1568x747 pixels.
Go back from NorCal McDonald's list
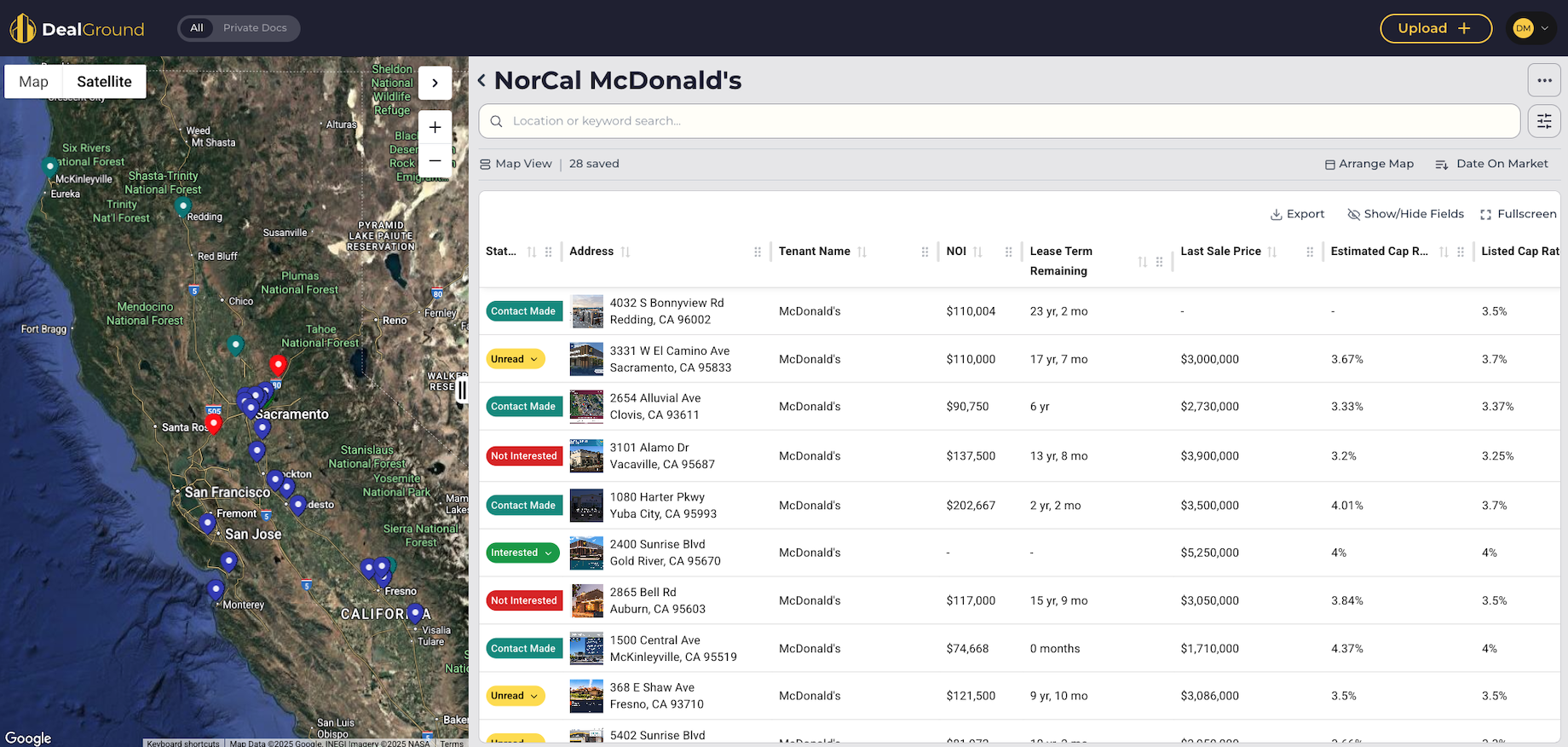pos(481,80)
